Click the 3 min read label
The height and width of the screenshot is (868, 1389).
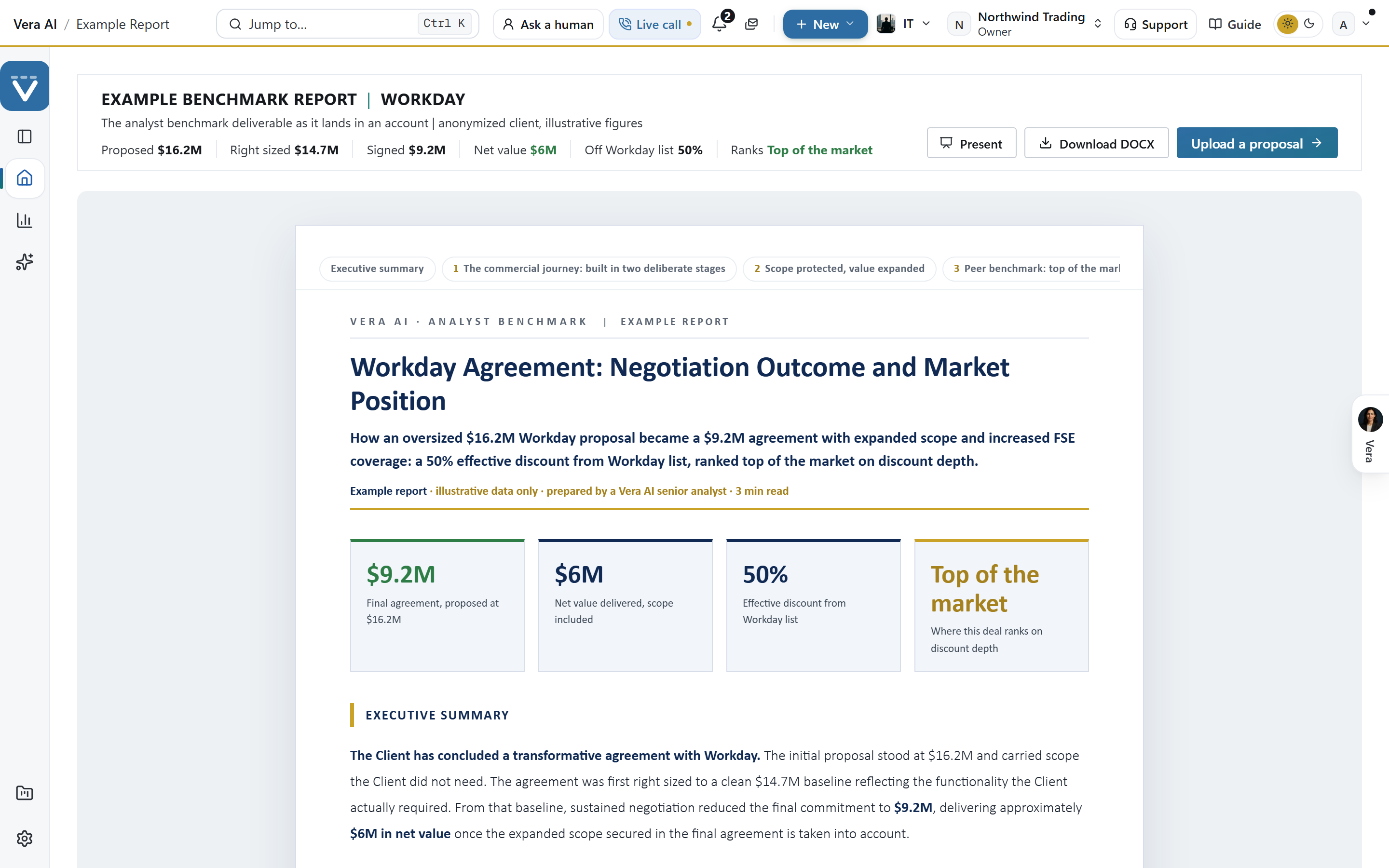point(762,491)
